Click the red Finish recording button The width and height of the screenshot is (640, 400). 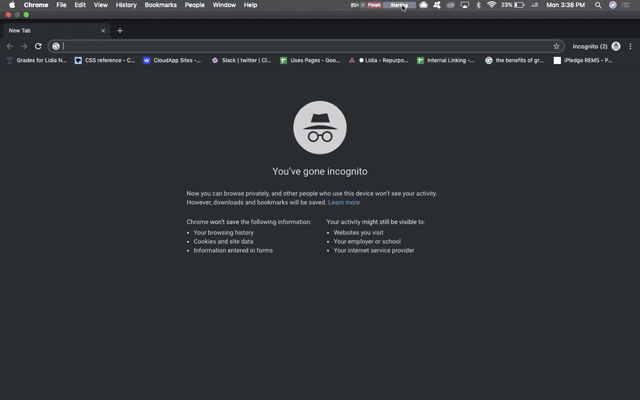[375, 5]
